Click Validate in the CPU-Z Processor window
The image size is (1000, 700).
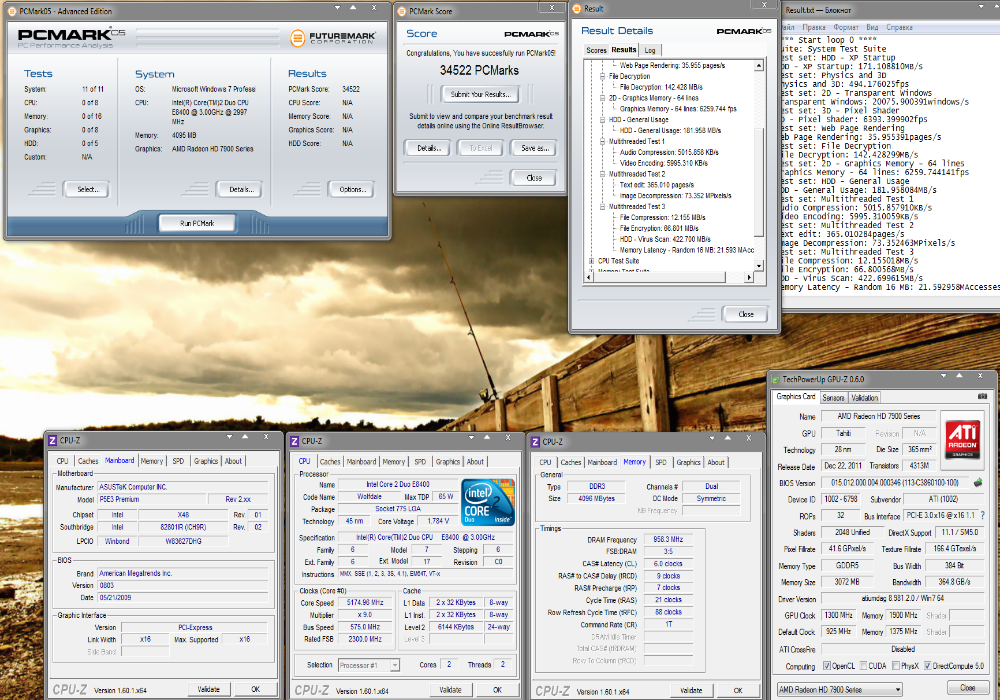point(450,690)
